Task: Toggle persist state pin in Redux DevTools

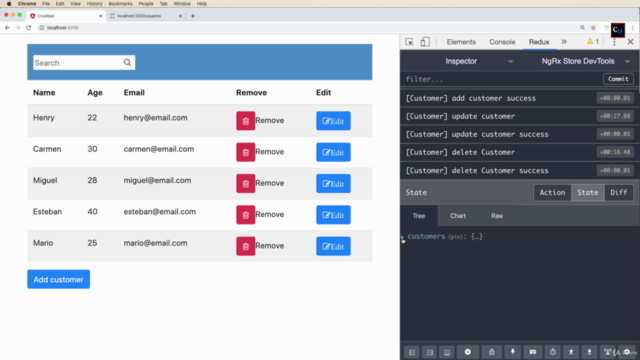Action: point(513,352)
